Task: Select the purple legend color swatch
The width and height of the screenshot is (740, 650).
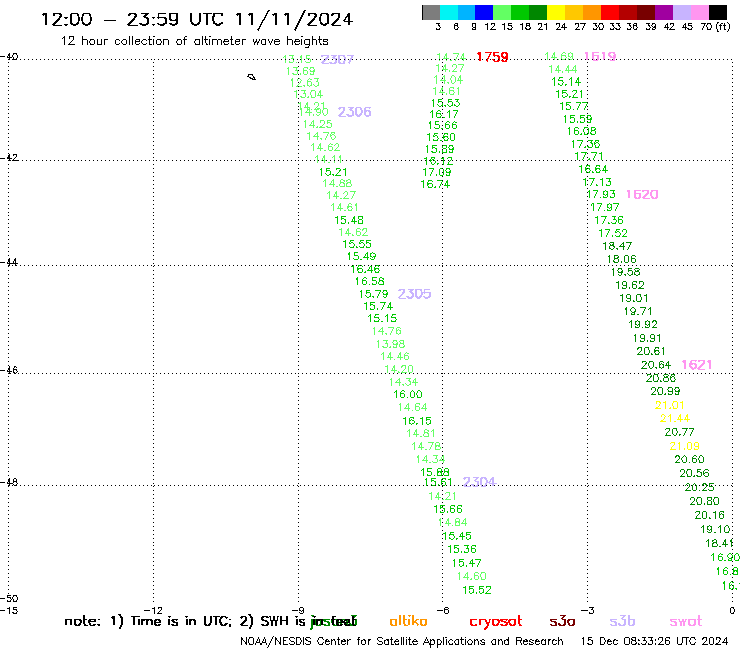Action: pos(664,12)
